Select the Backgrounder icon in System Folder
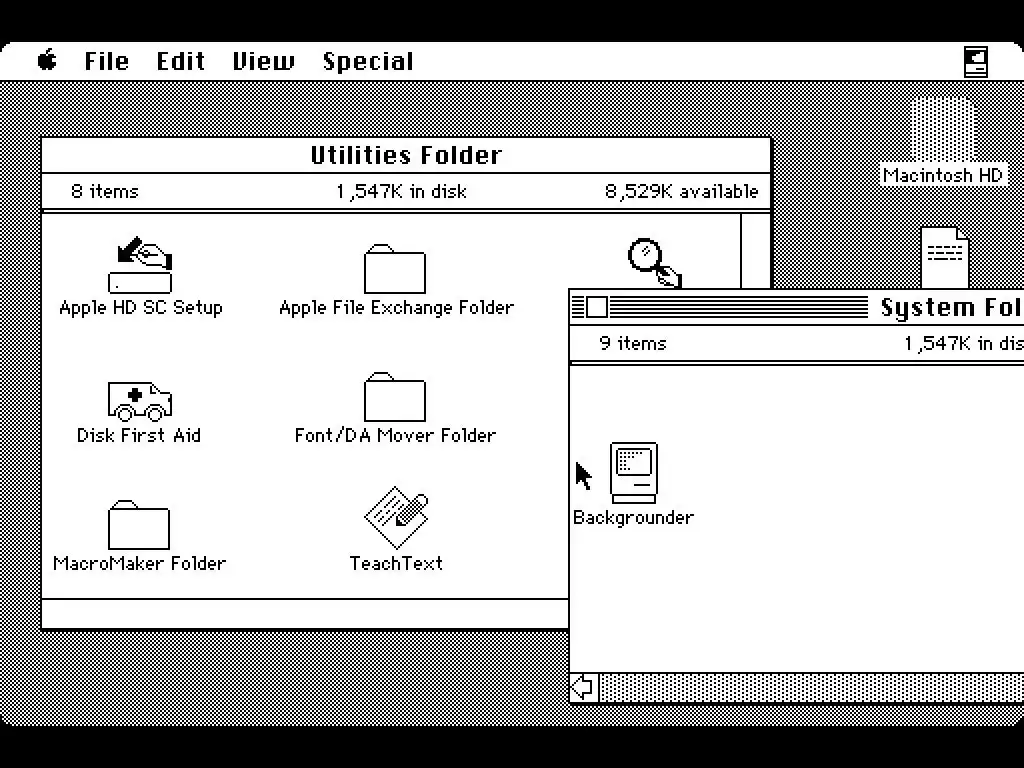Screen dimensions: 1024x768 (x=633, y=473)
